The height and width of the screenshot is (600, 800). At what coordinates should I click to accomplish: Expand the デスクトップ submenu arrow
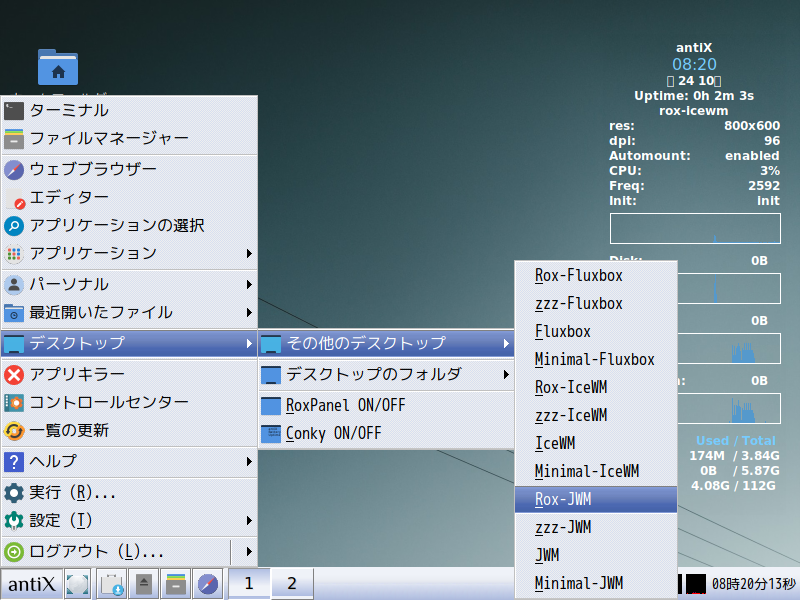pos(249,344)
